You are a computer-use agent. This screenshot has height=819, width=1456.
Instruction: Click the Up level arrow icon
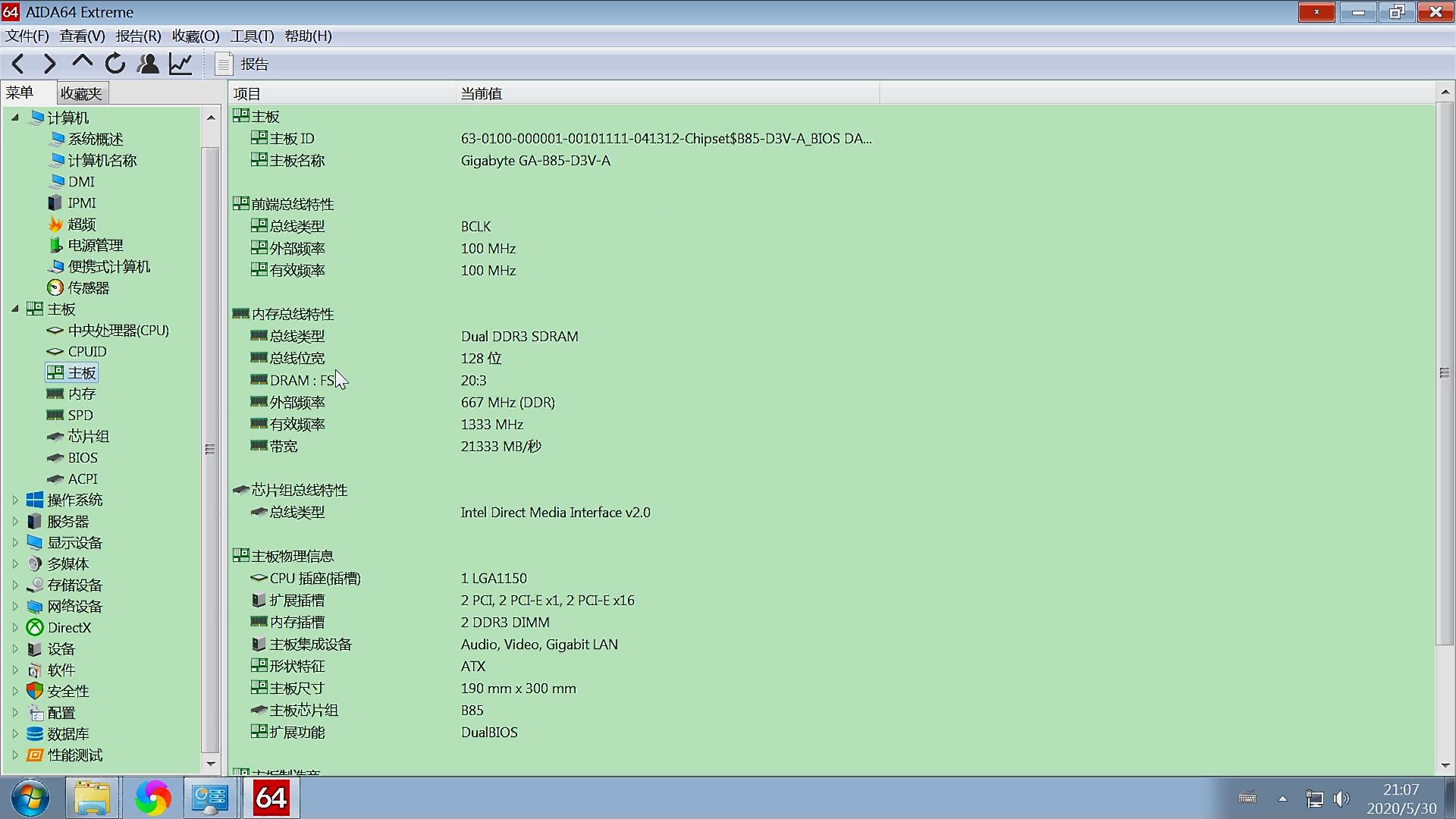(82, 63)
